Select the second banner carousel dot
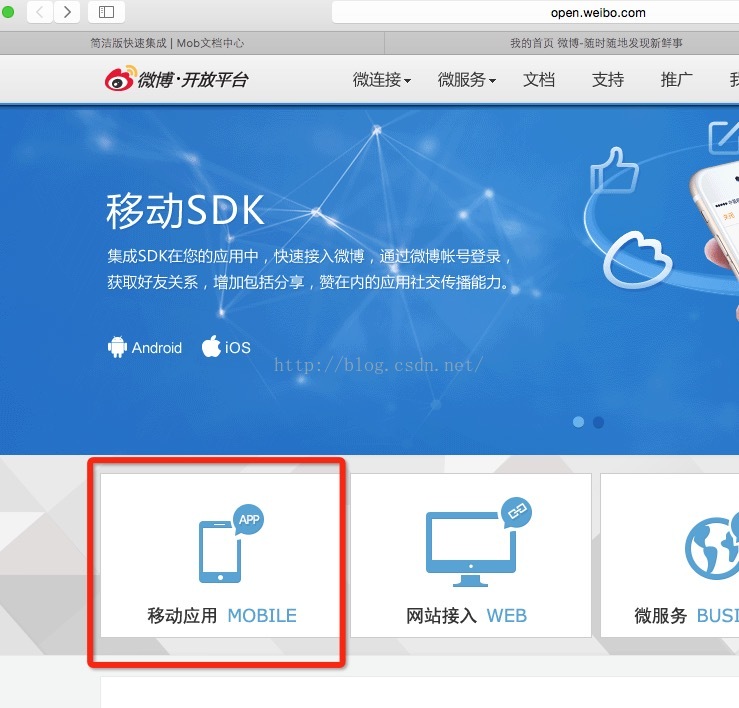The width and height of the screenshot is (739, 708). point(598,422)
